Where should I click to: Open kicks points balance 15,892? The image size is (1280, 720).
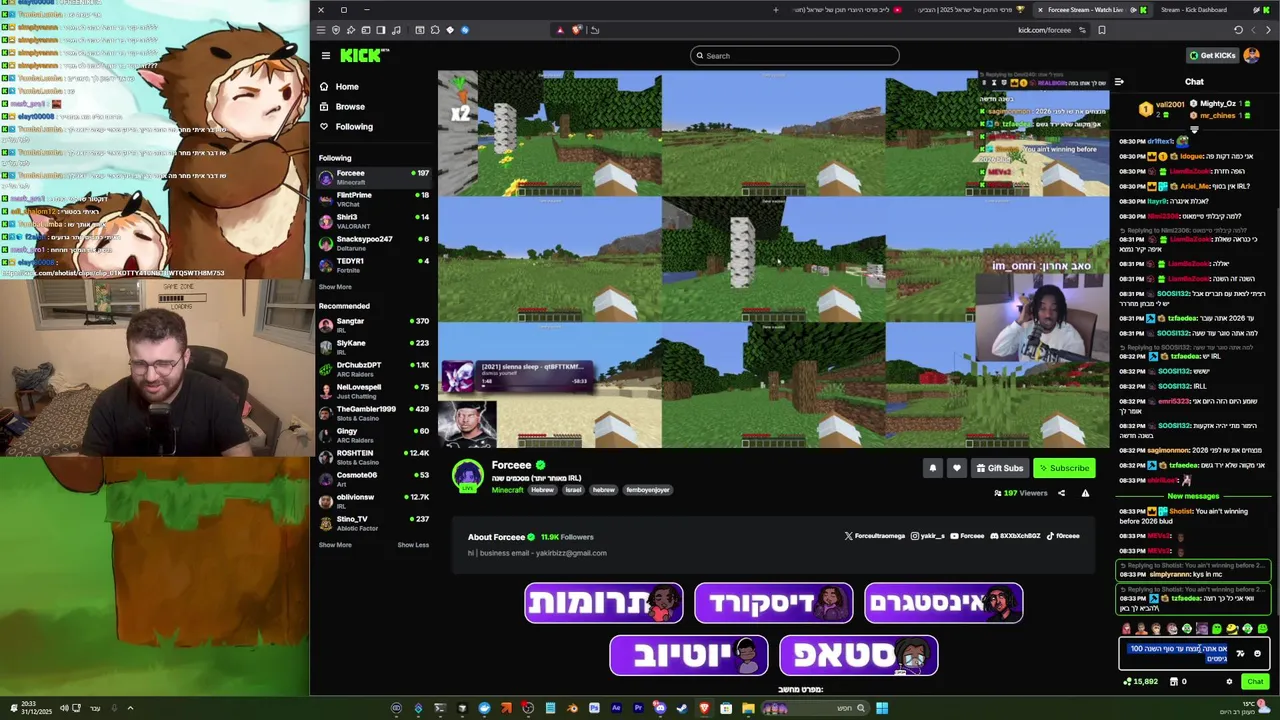tap(1141, 682)
